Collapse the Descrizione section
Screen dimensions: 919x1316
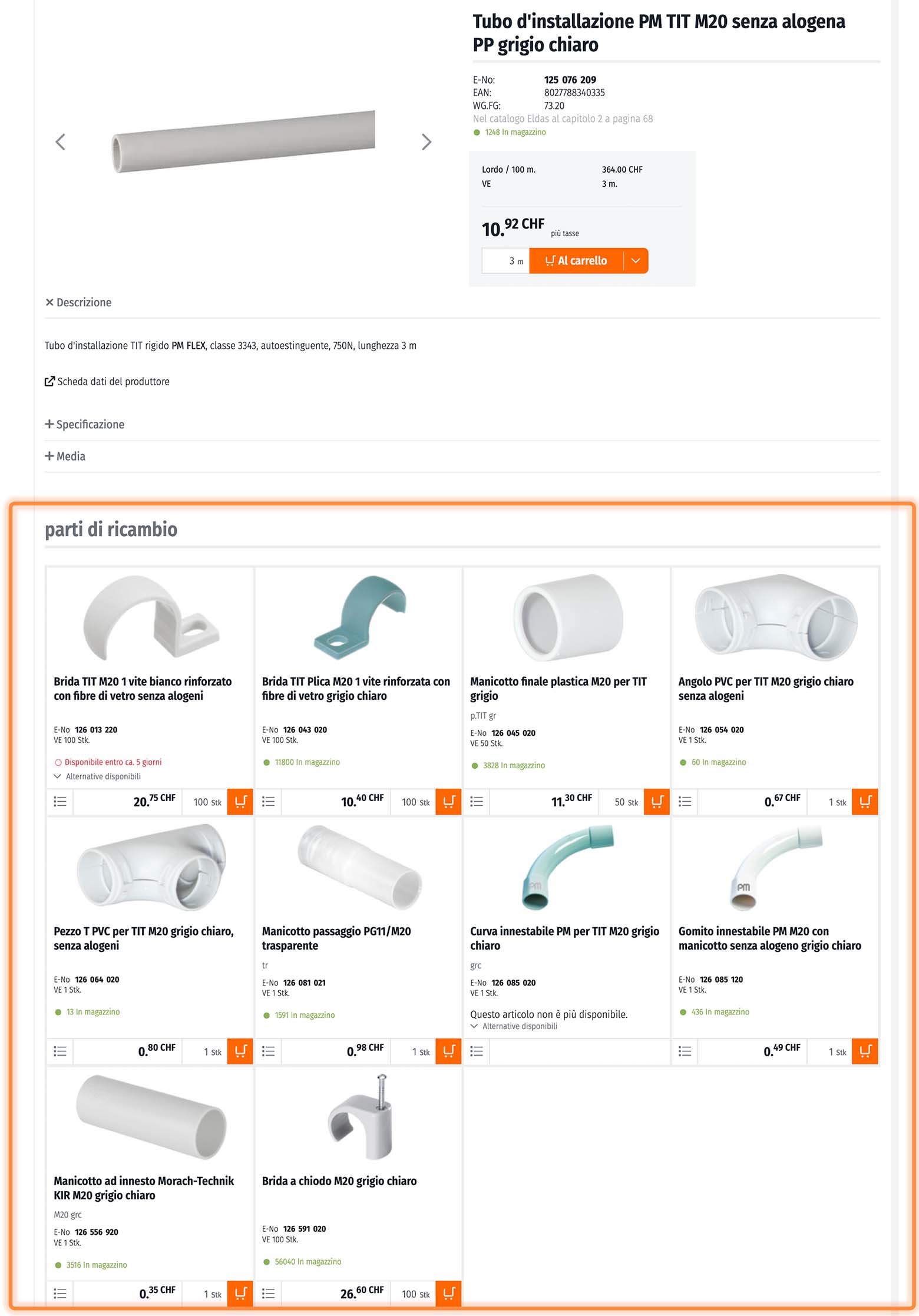coord(78,302)
